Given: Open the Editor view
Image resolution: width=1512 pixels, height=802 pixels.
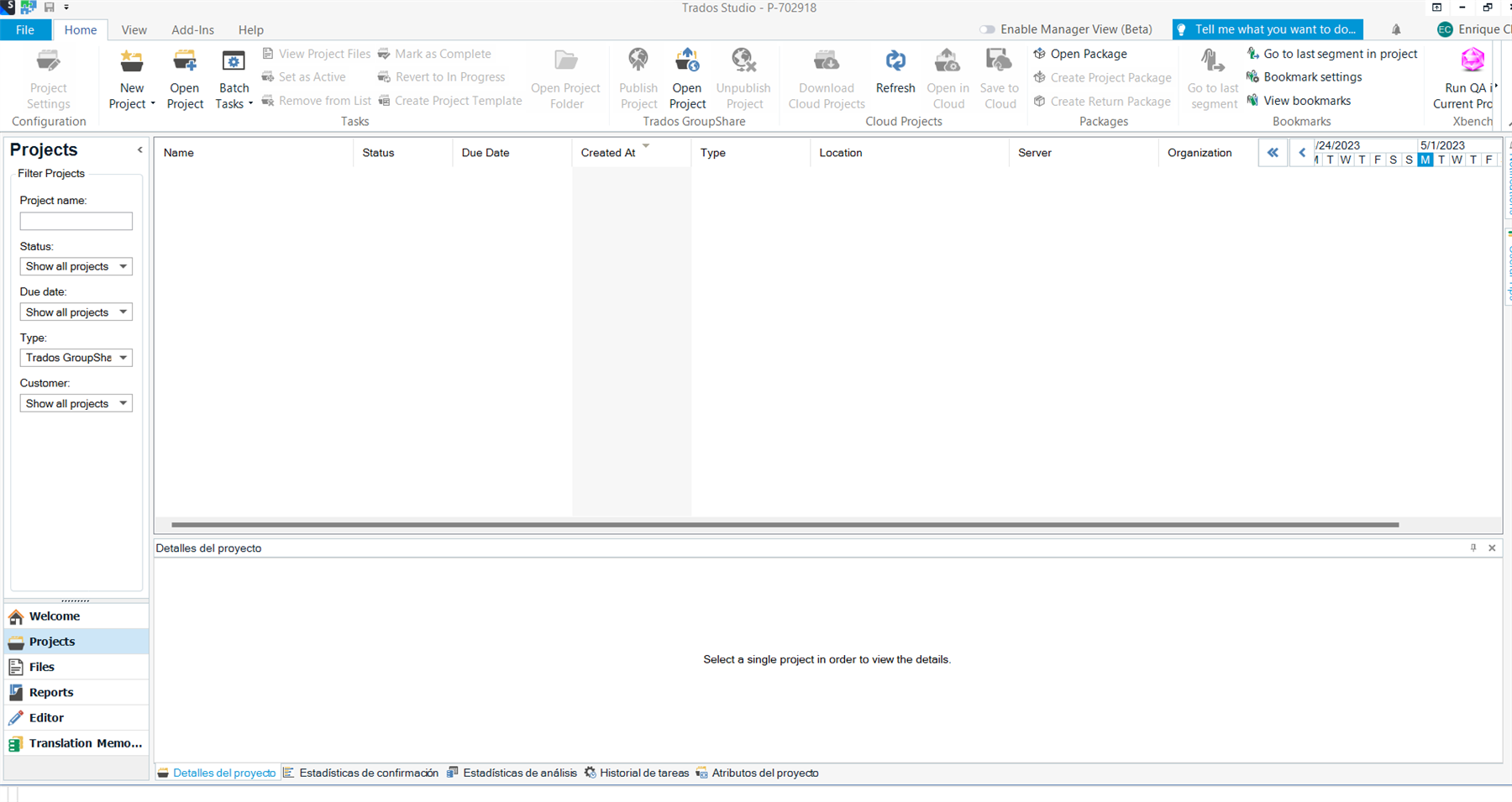Looking at the screenshot, I should [76, 718].
